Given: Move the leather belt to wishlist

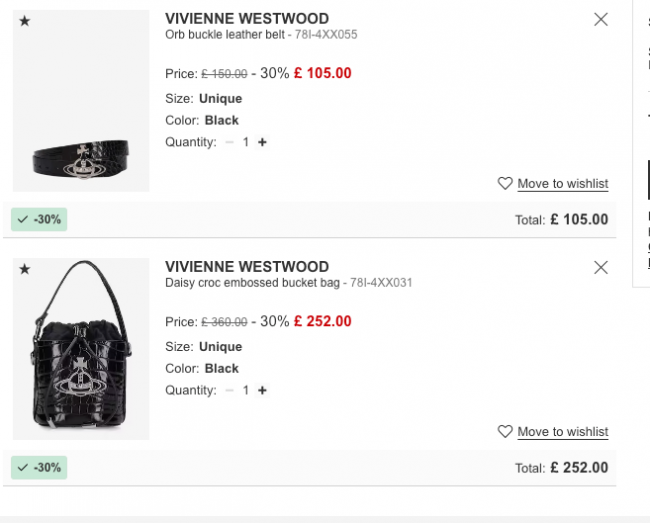Looking at the screenshot, I should (x=563, y=184).
